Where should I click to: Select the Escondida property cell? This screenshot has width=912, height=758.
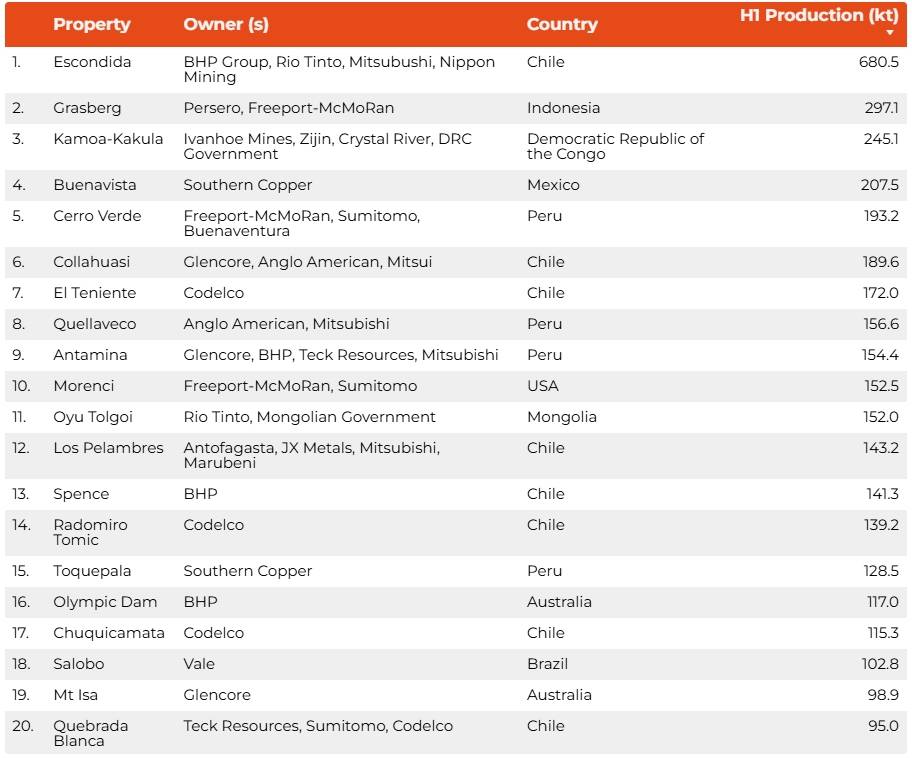[x=92, y=62]
